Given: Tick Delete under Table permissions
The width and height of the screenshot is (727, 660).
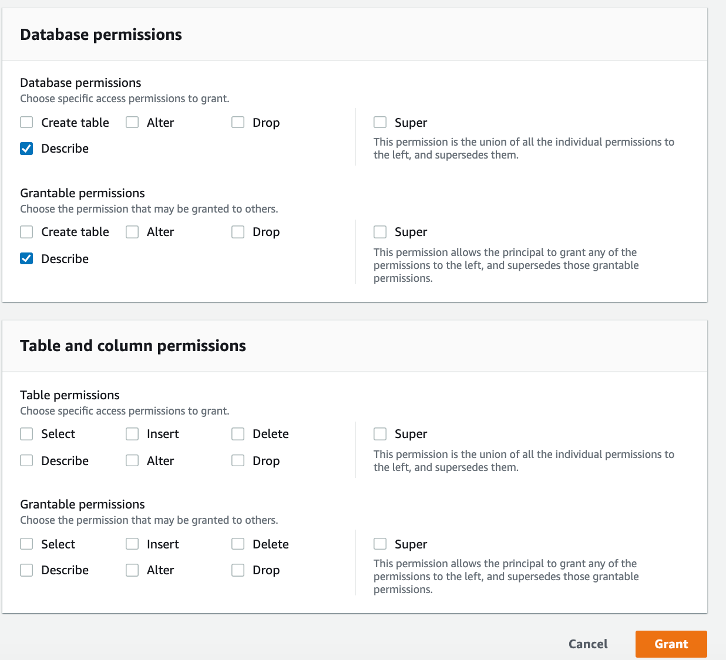Looking at the screenshot, I should pyautogui.click(x=238, y=434).
